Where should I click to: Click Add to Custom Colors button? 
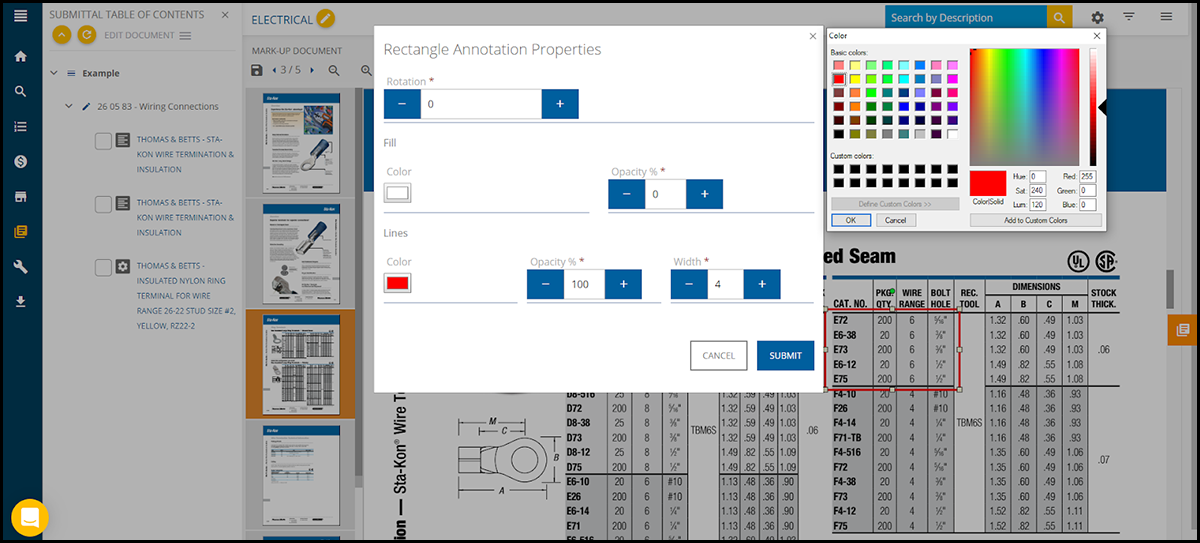pos(1035,220)
